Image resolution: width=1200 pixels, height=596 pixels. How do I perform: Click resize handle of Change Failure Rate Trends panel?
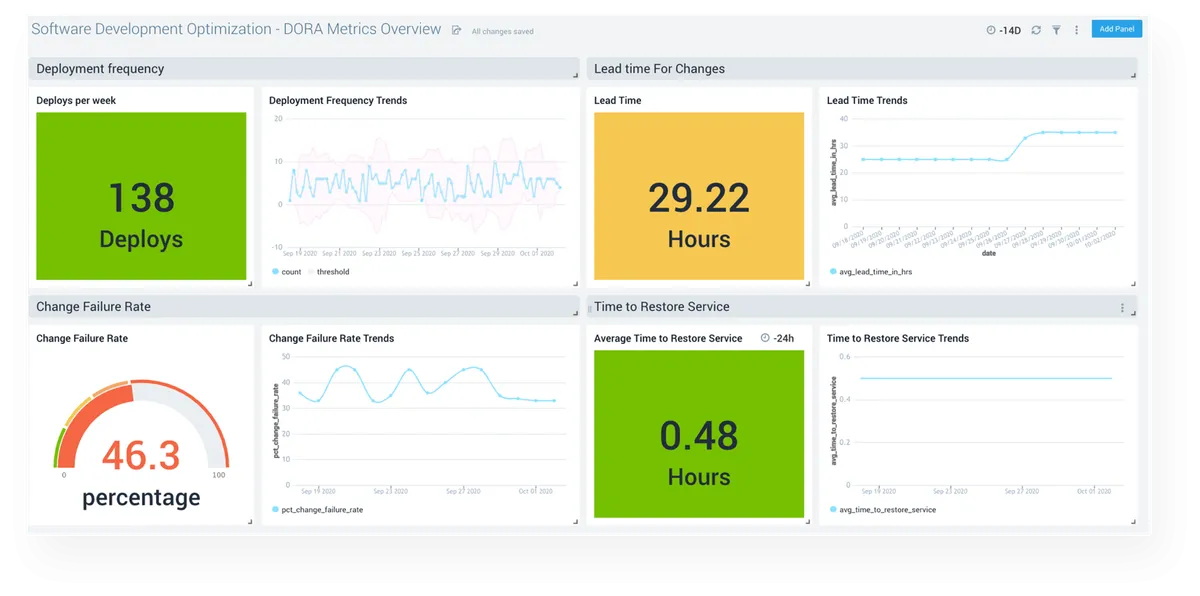(575, 522)
